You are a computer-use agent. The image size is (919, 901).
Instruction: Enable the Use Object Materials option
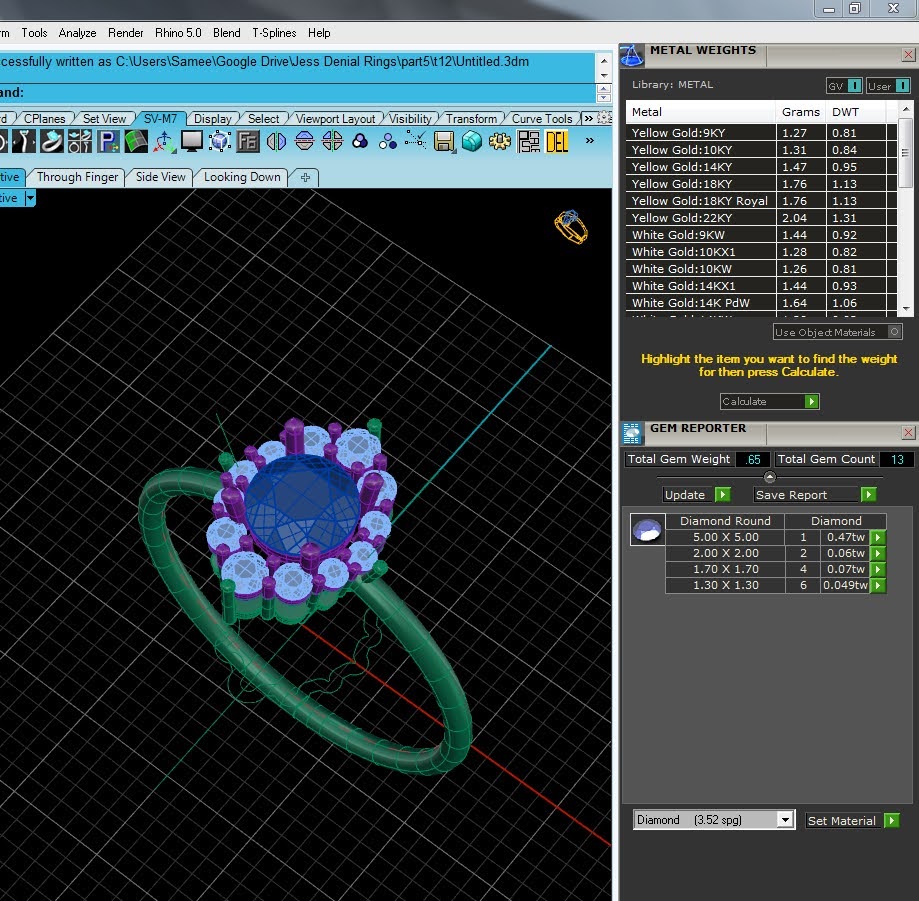coord(837,332)
